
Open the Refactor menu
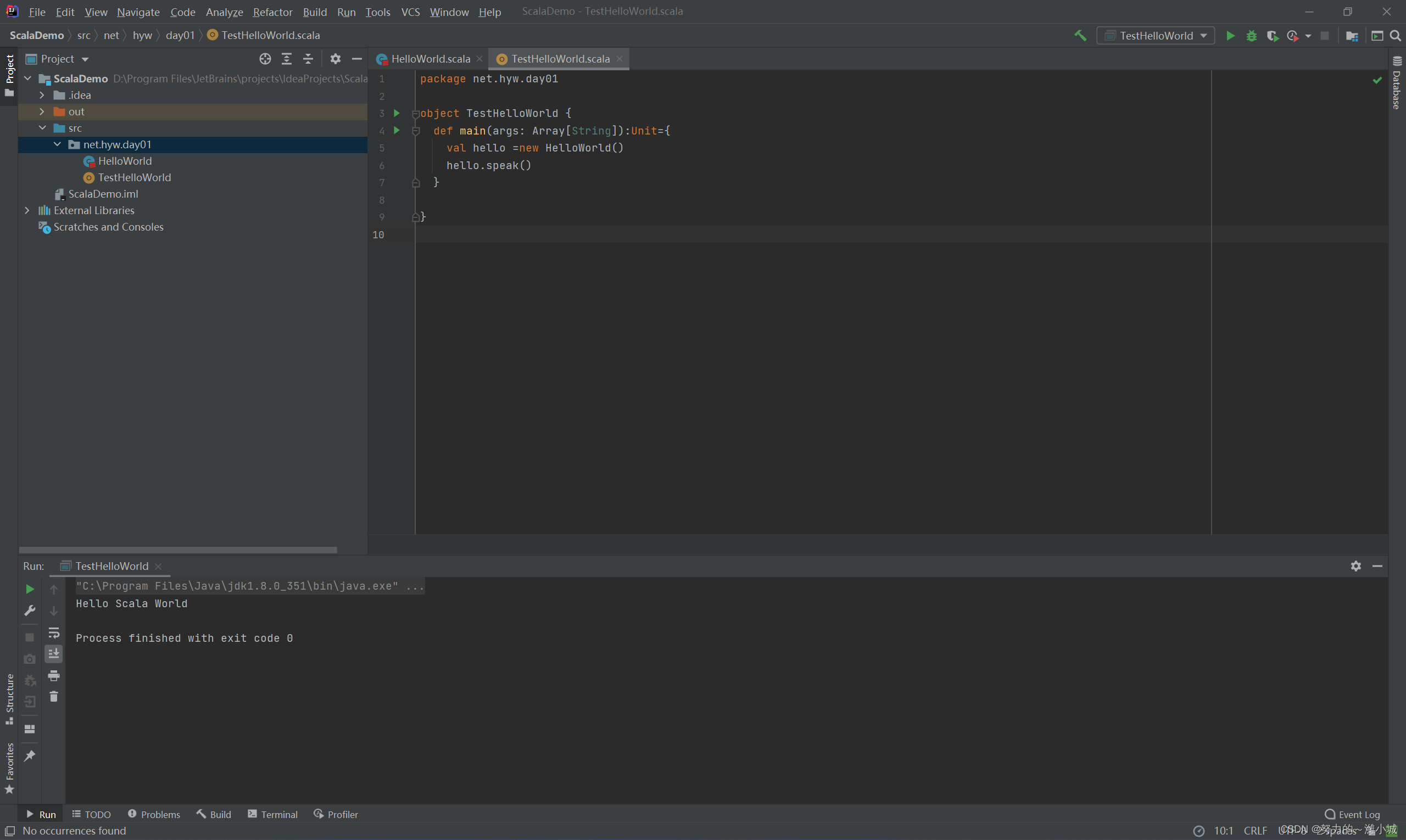coord(272,12)
